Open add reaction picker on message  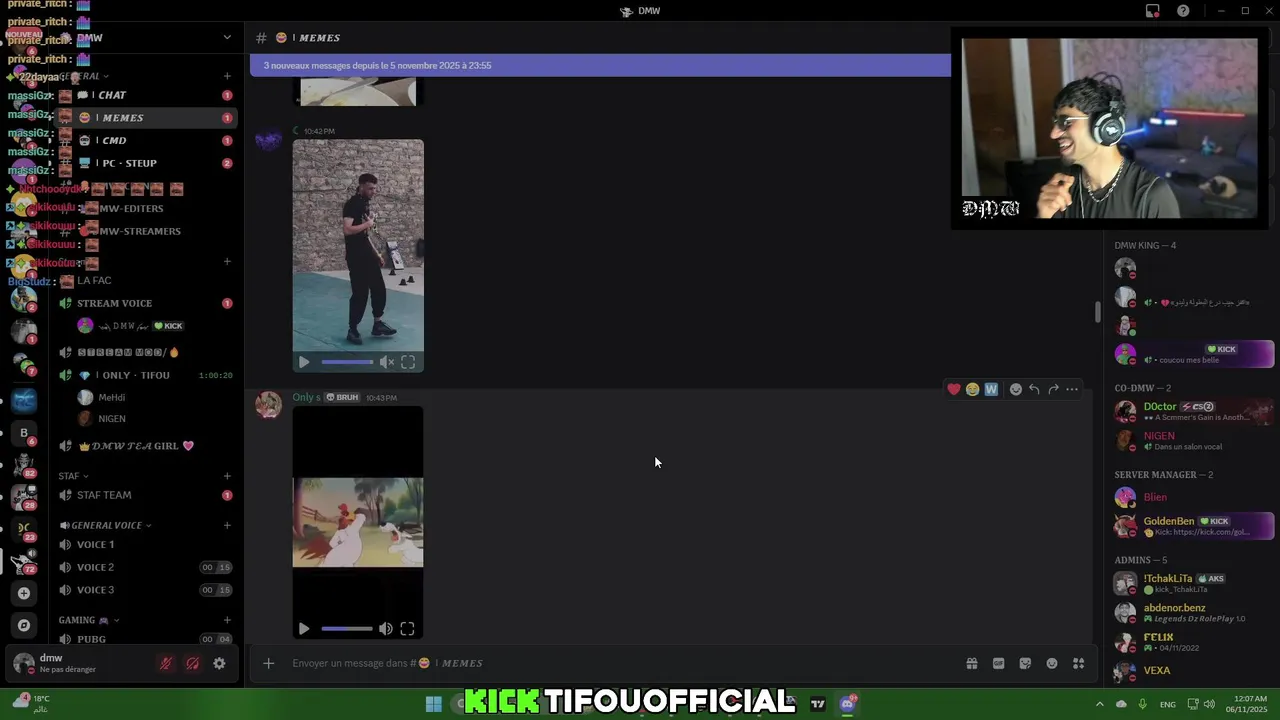tap(1016, 389)
